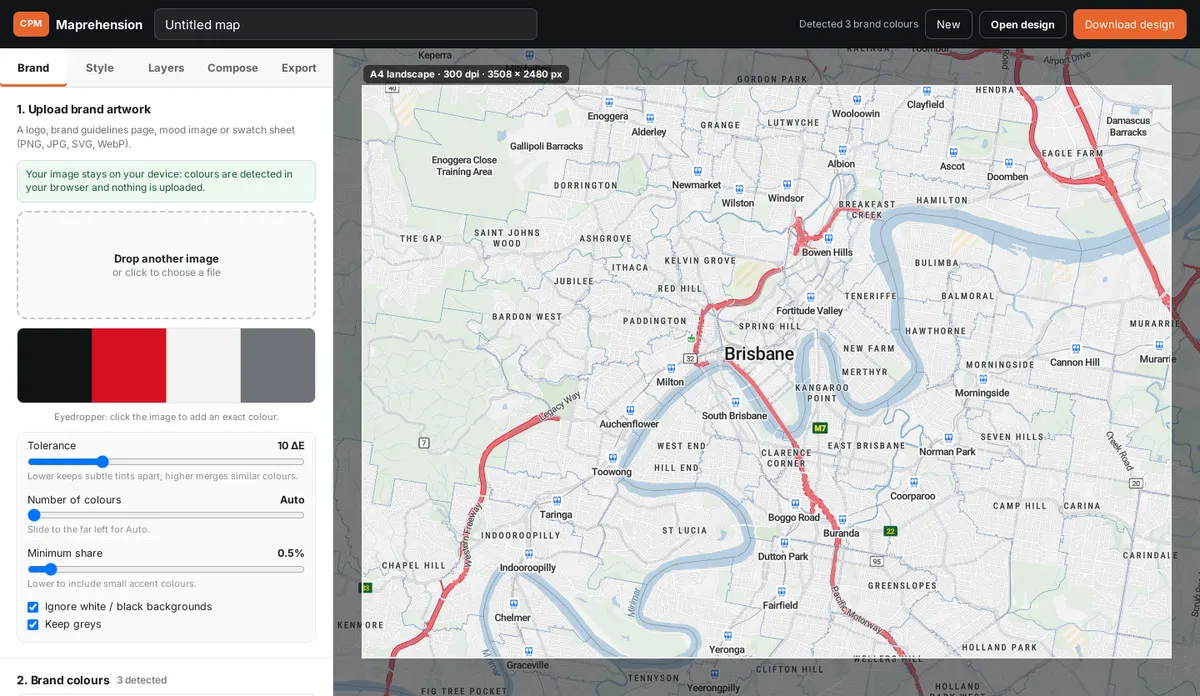Click the "Gallipoli Barracks" label on the map

coord(546,146)
